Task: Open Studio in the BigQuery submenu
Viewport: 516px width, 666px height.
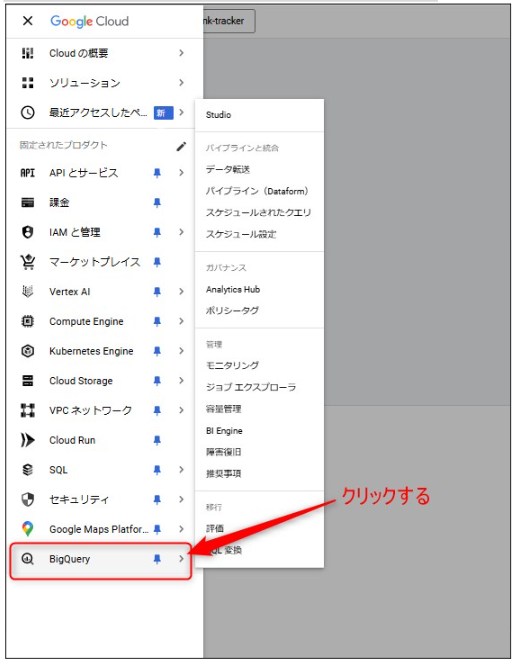Action: point(218,115)
